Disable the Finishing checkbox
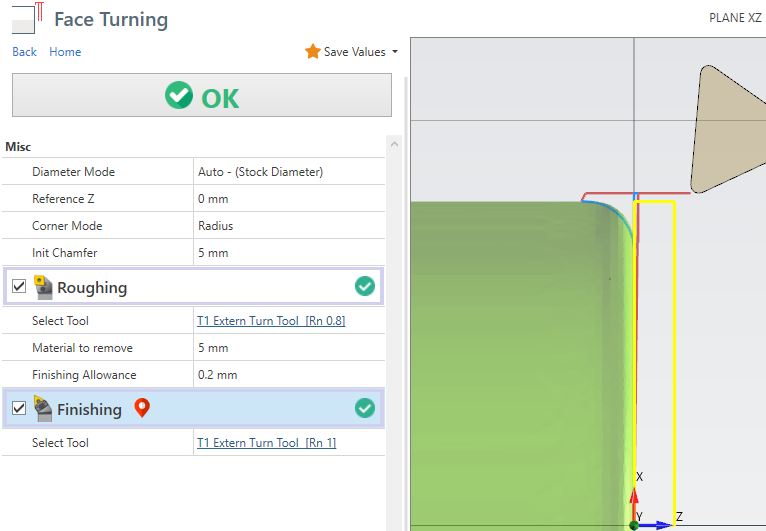 pyautogui.click(x=19, y=409)
